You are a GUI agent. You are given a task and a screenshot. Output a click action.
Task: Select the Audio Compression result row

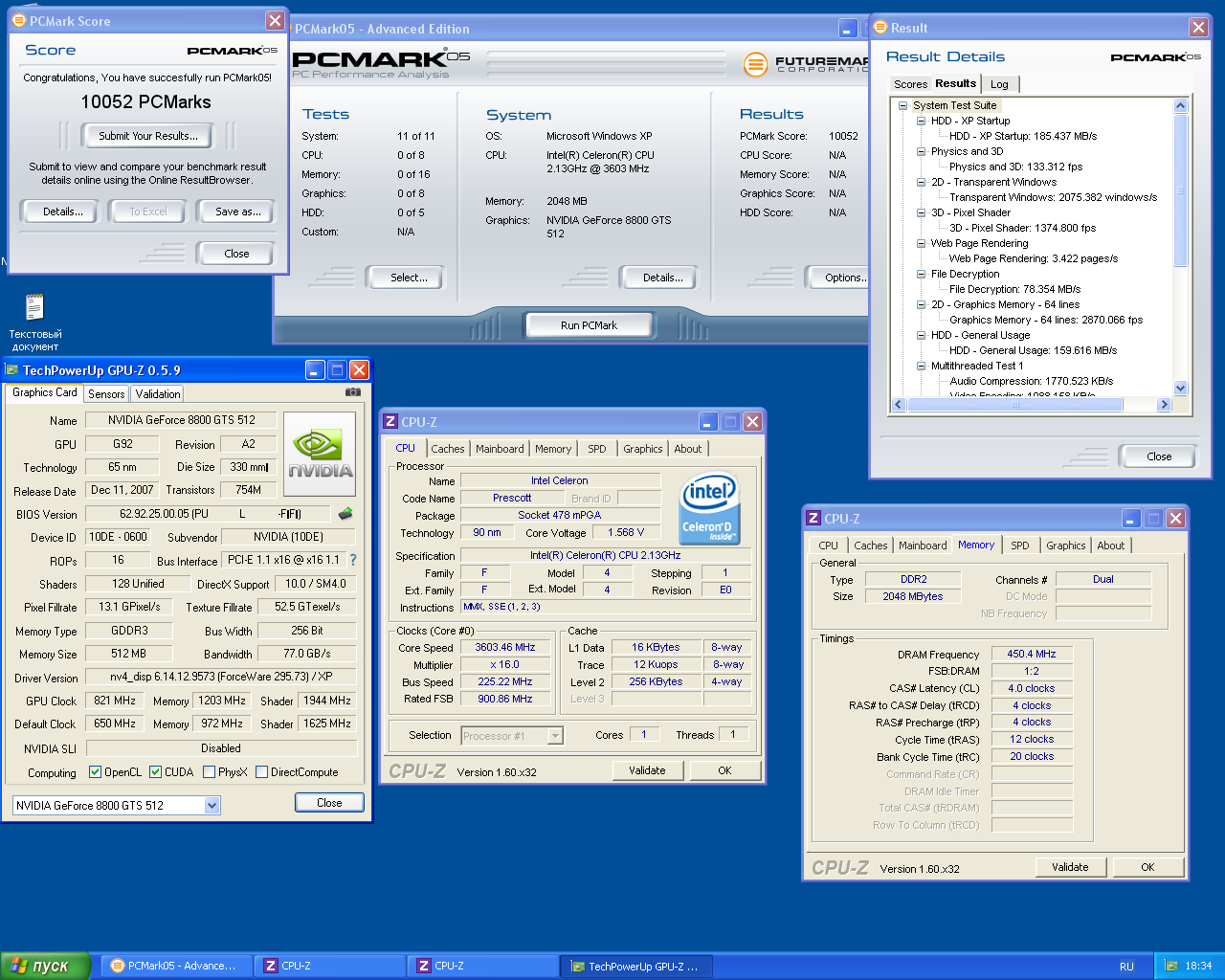point(1031,381)
